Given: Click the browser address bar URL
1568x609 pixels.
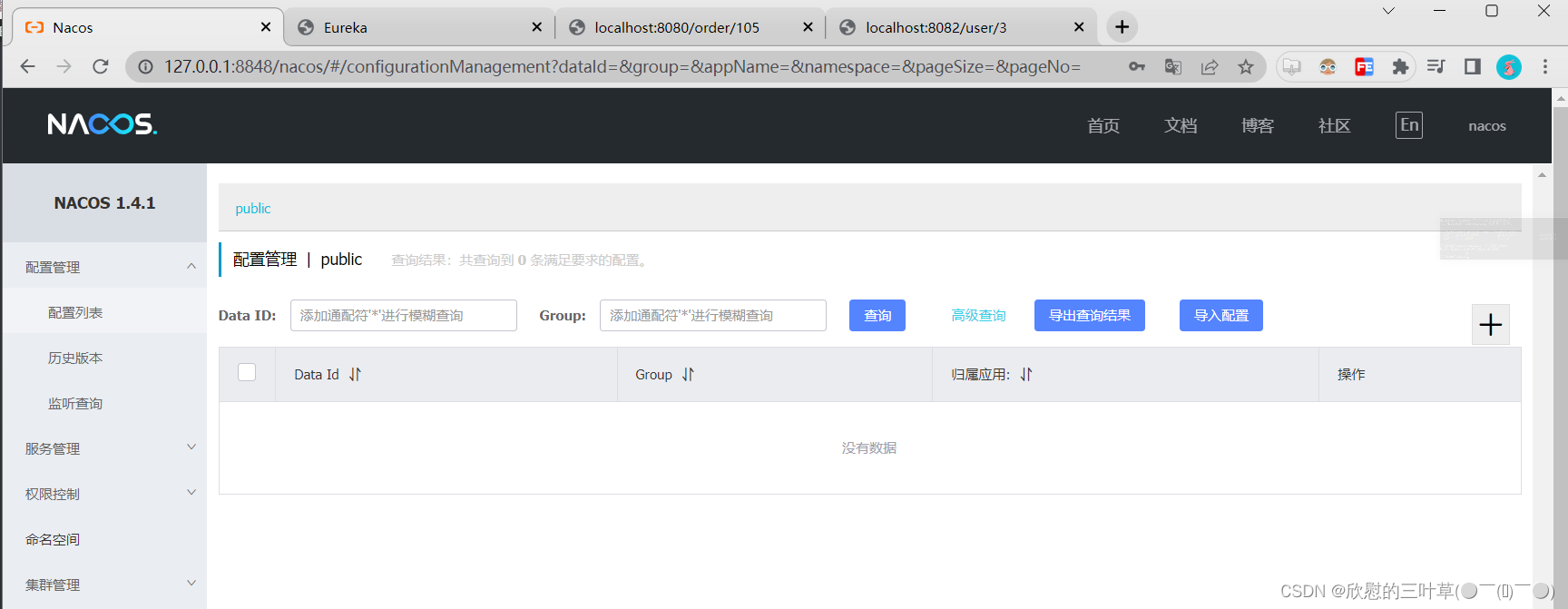Looking at the screenshot, I should pyautogui.click(x=622, y=66).
